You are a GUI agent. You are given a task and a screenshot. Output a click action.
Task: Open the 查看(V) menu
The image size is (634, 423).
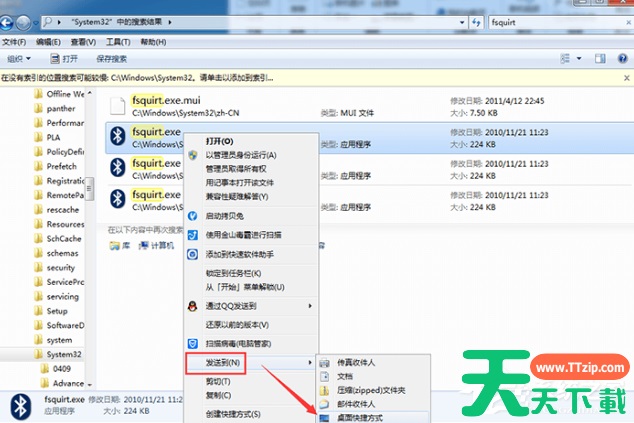83,42
